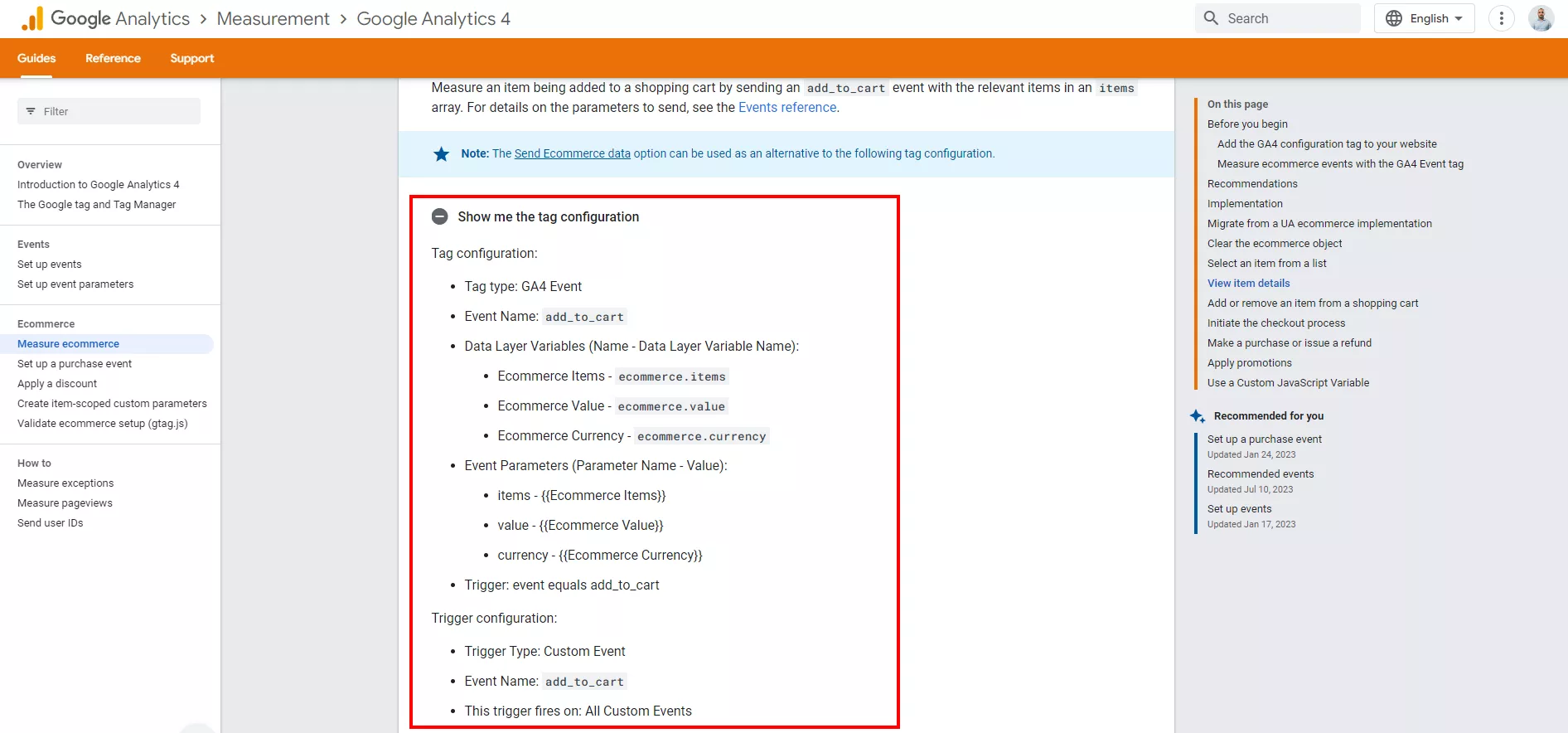Jump to View item details section
Image resolution: width=1568 pixels, height=733 pixels.
tap(1248, 283)
